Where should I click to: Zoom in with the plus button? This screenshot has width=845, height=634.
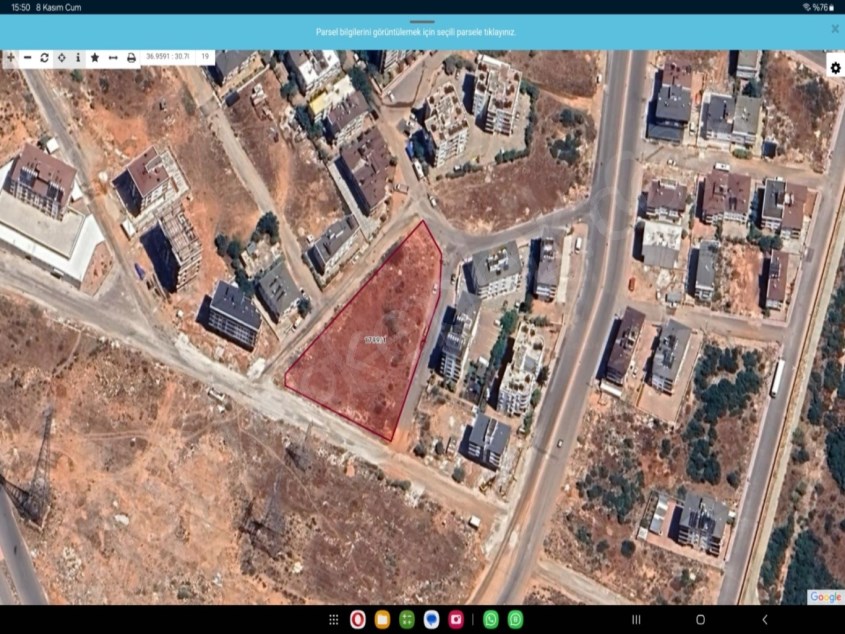(10, 58)
